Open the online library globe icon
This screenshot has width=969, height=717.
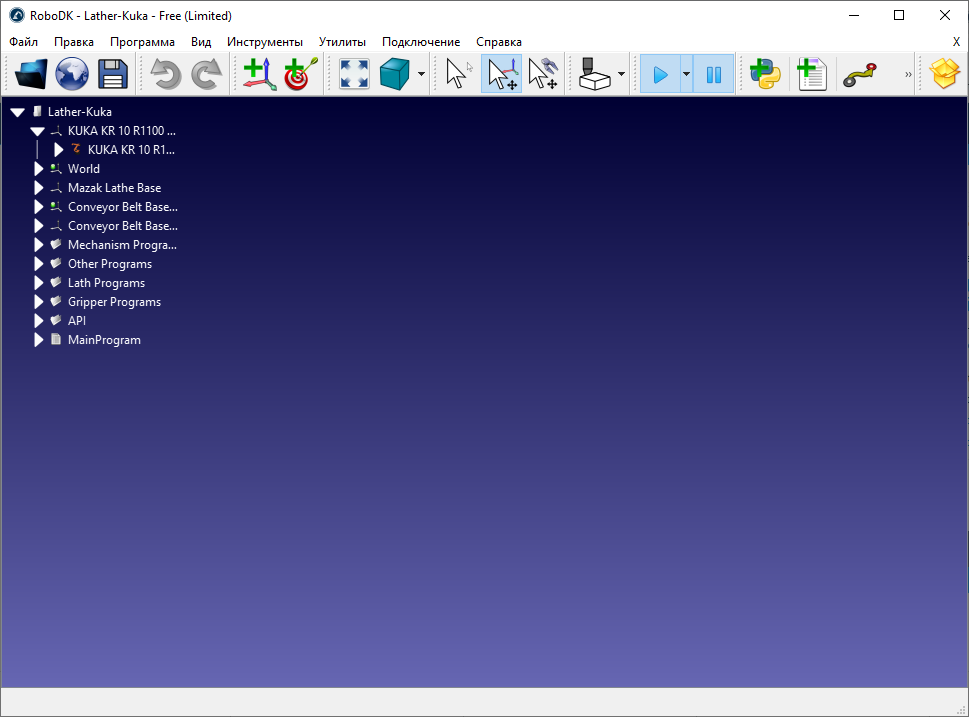[x=71, y=74]
